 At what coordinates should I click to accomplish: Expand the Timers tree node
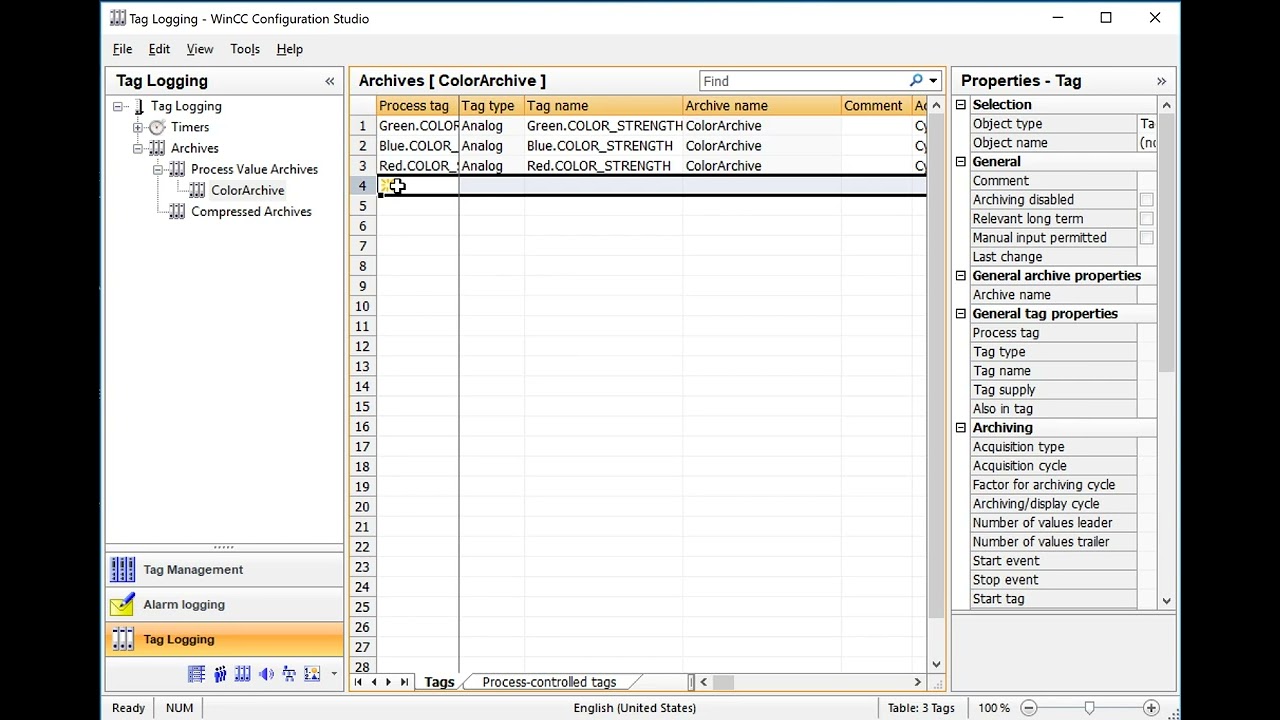coord(138,127)
